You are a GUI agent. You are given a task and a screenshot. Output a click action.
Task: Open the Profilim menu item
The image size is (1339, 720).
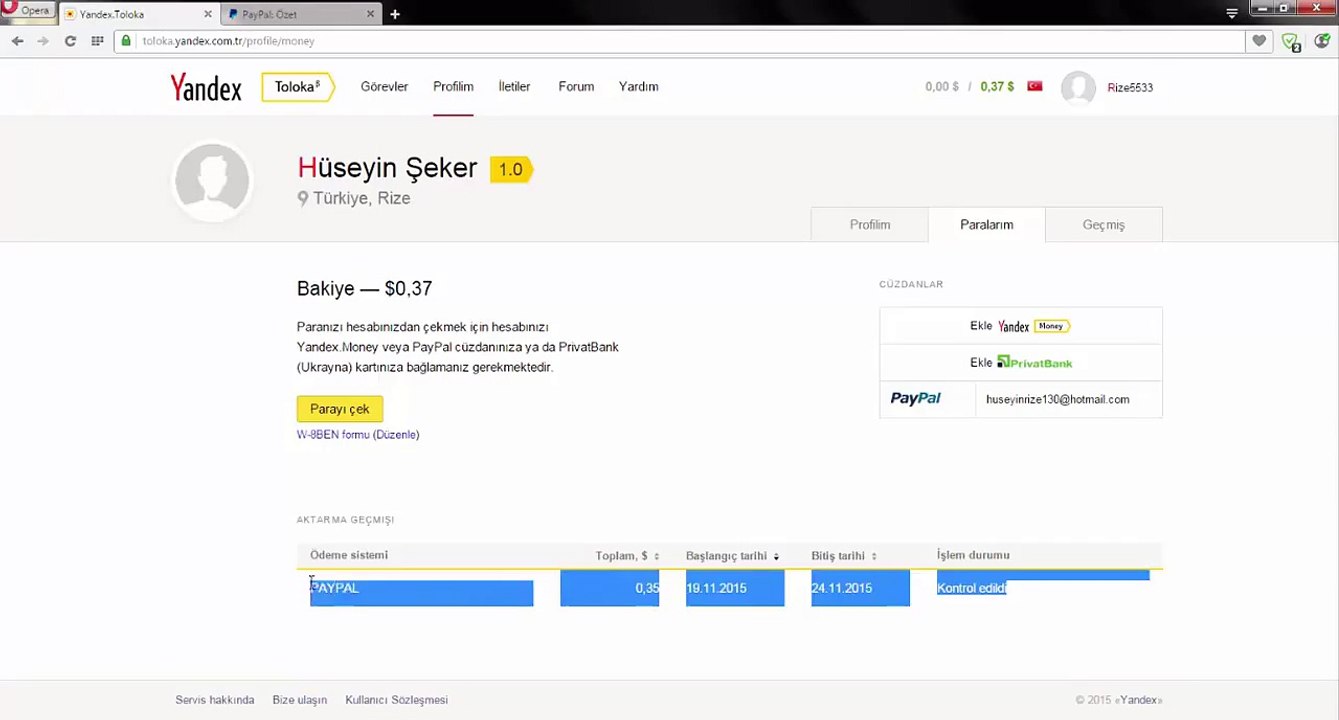(x=453, y=86)
